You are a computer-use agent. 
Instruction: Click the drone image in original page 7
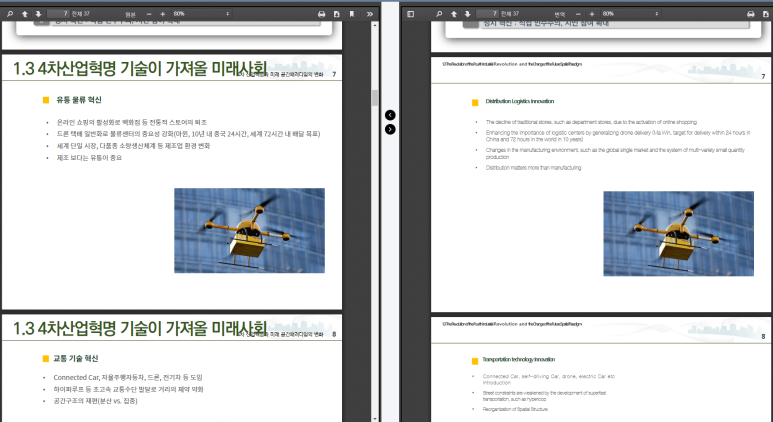click(x=249, y=230)
